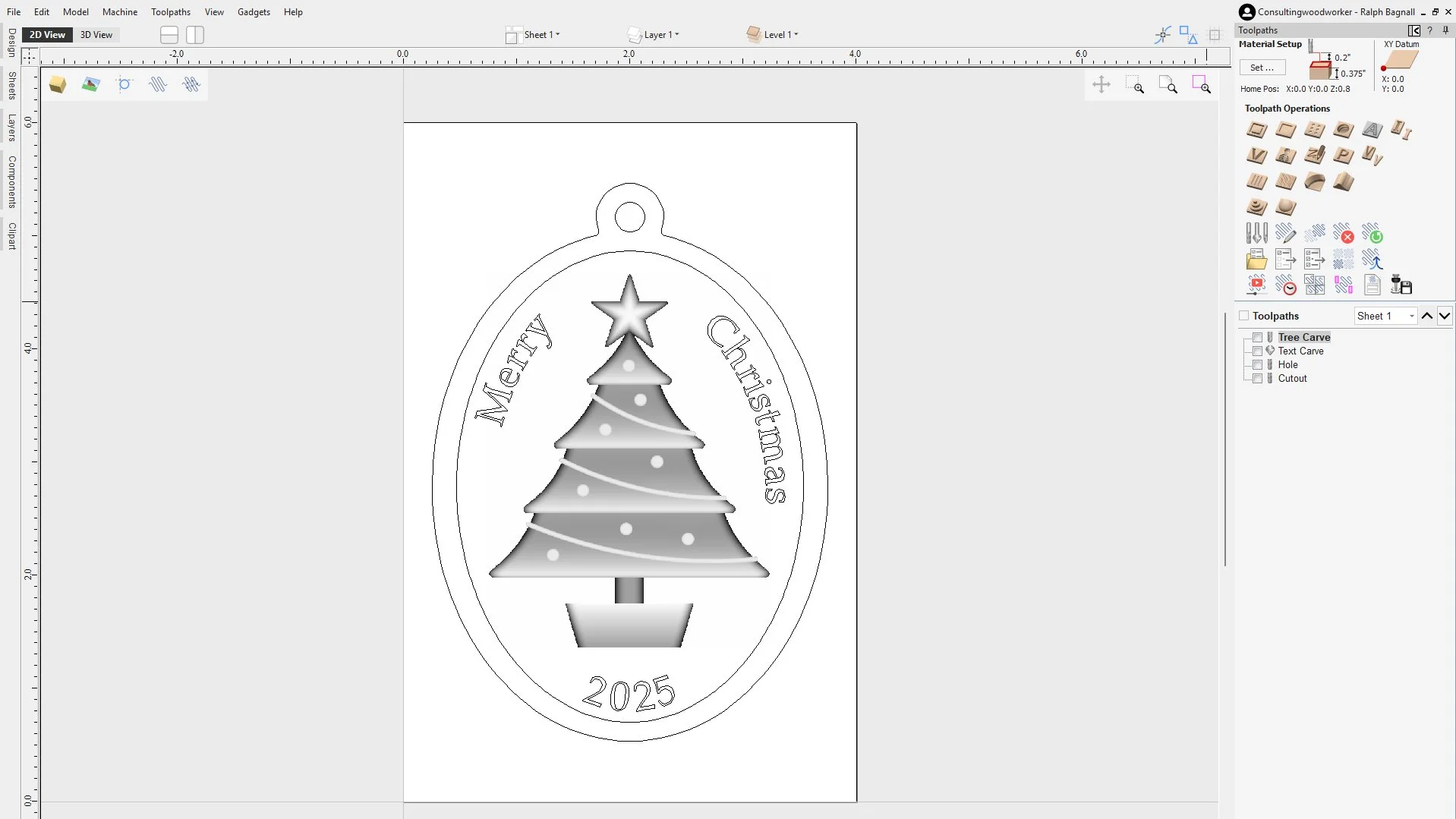This screenshot has height=819, width=1456.
Task: Open the Sheet 1 dropdown in top toolbar
Action: tap(533, 35)
